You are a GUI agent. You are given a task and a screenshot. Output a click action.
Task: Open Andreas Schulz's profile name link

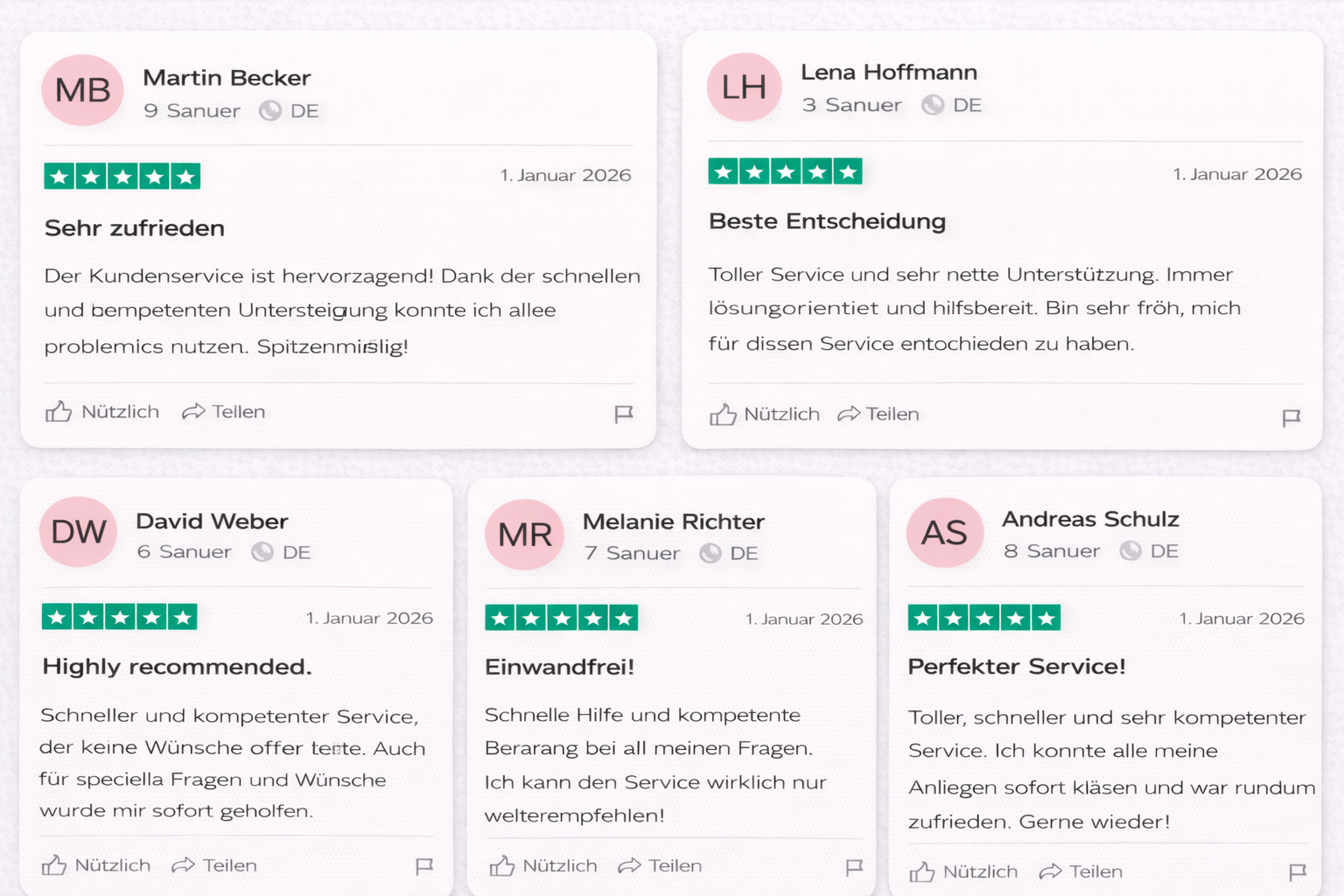[x=1090, y=520]
